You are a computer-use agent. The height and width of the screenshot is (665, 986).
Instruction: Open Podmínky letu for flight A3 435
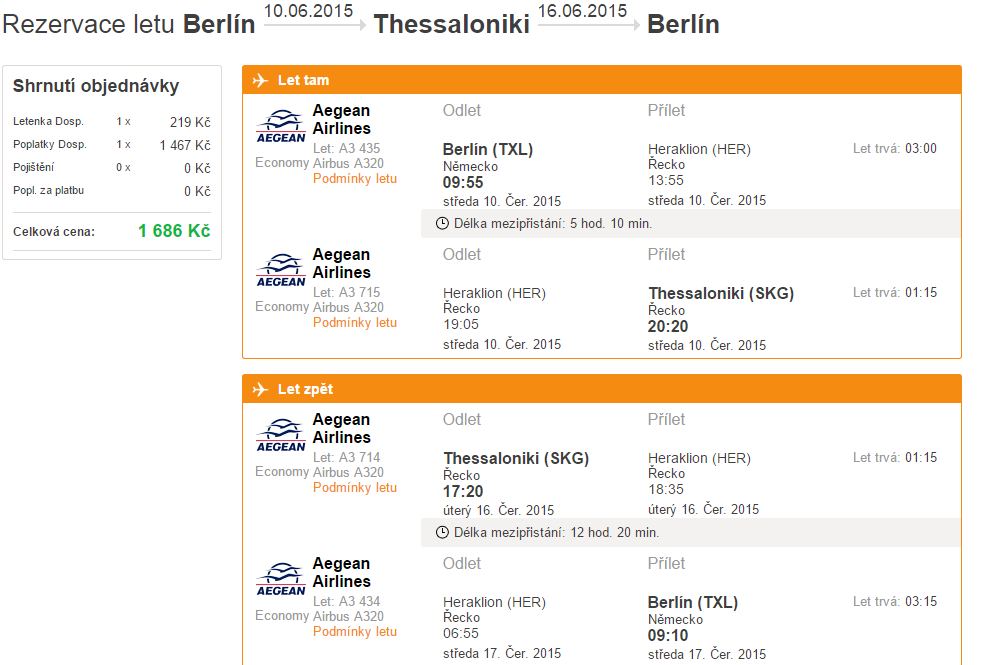coord(355,179)
